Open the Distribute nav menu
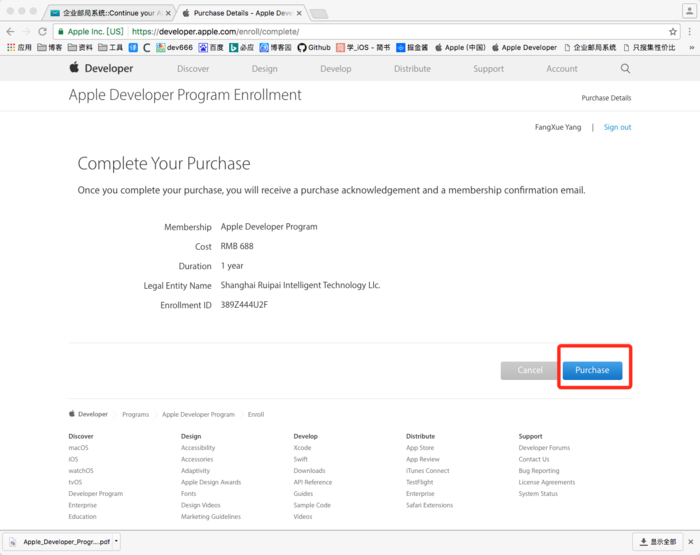The image size is (700, 555). tap(412, 69)
